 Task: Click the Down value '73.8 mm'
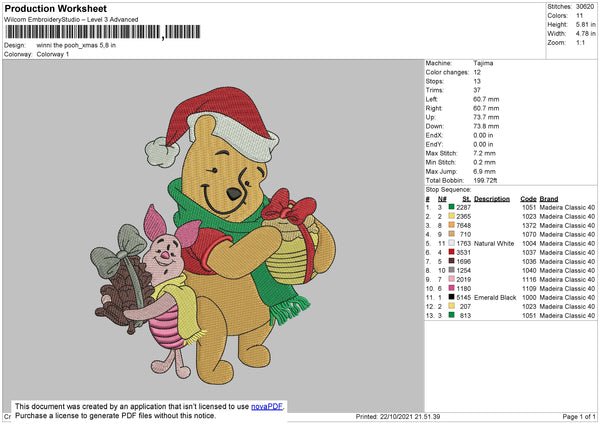pyautogui.click(x=486, y=126)
